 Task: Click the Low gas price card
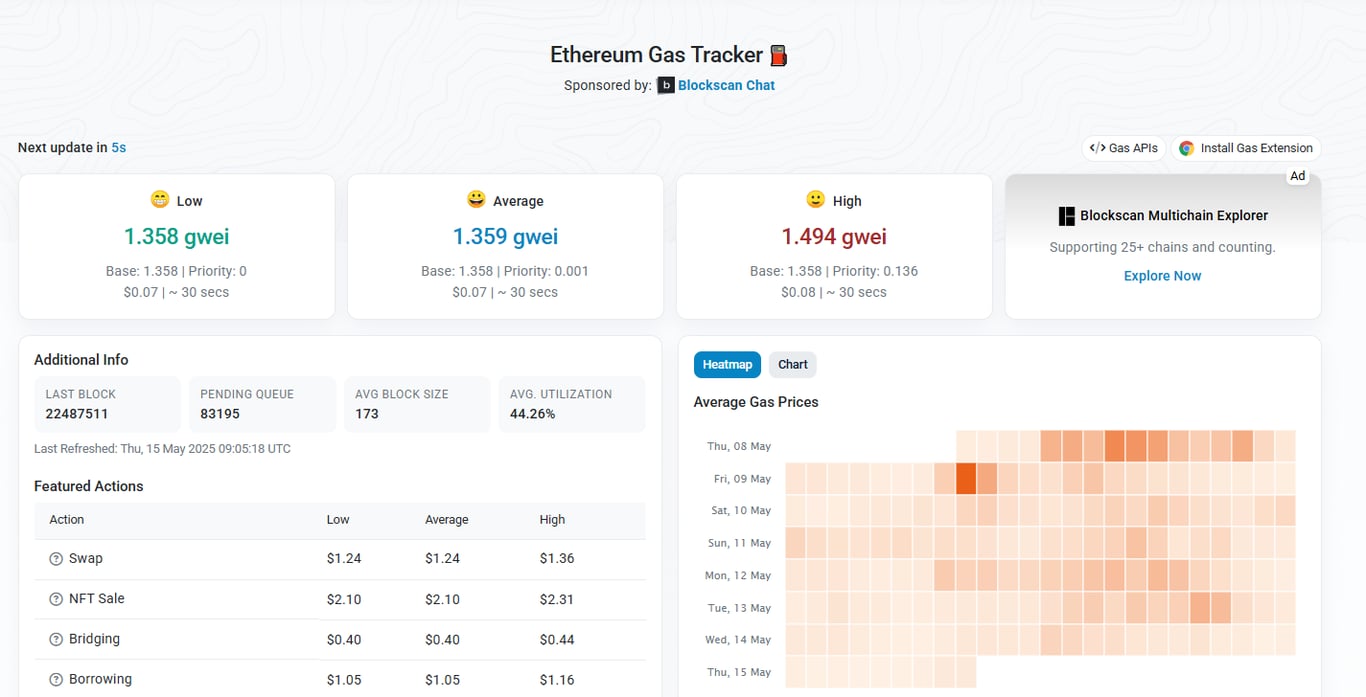pyautogui.click(x=177, y=247)
